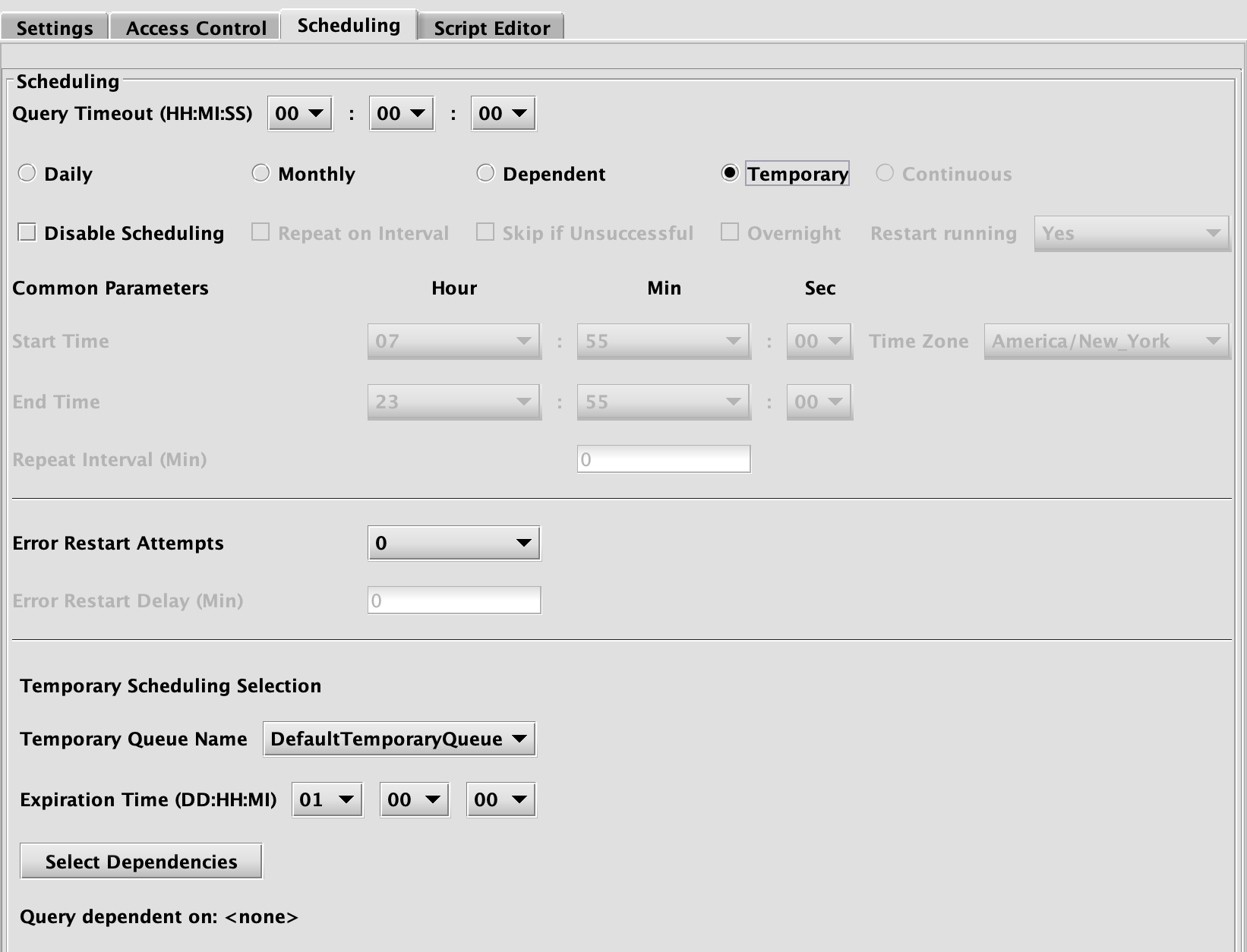1247x952 pixels.
Task: Open the Restart running dropdown
Action: tap(1132, 234)
